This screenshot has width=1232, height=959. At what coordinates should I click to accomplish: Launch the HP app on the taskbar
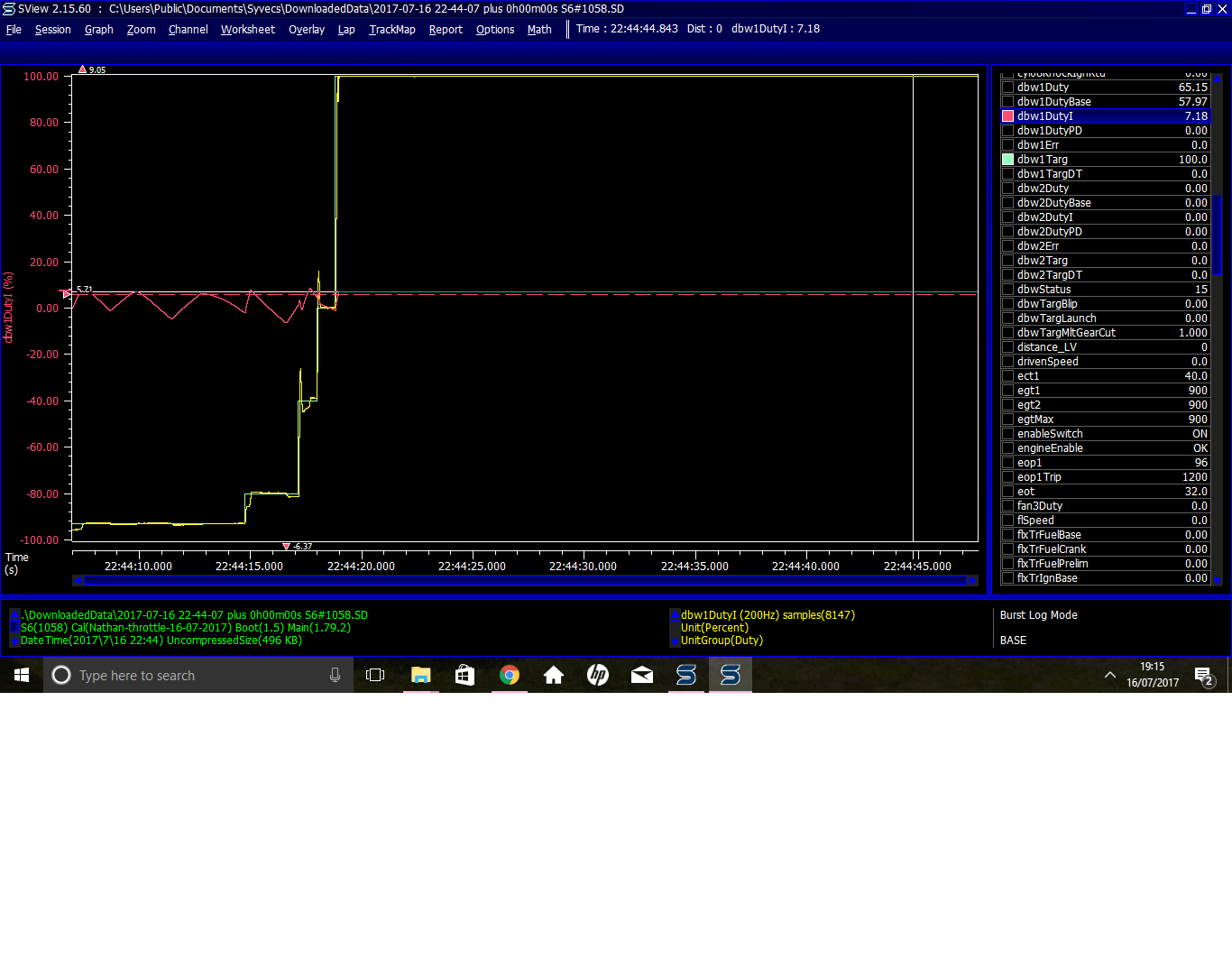[597, 675]
